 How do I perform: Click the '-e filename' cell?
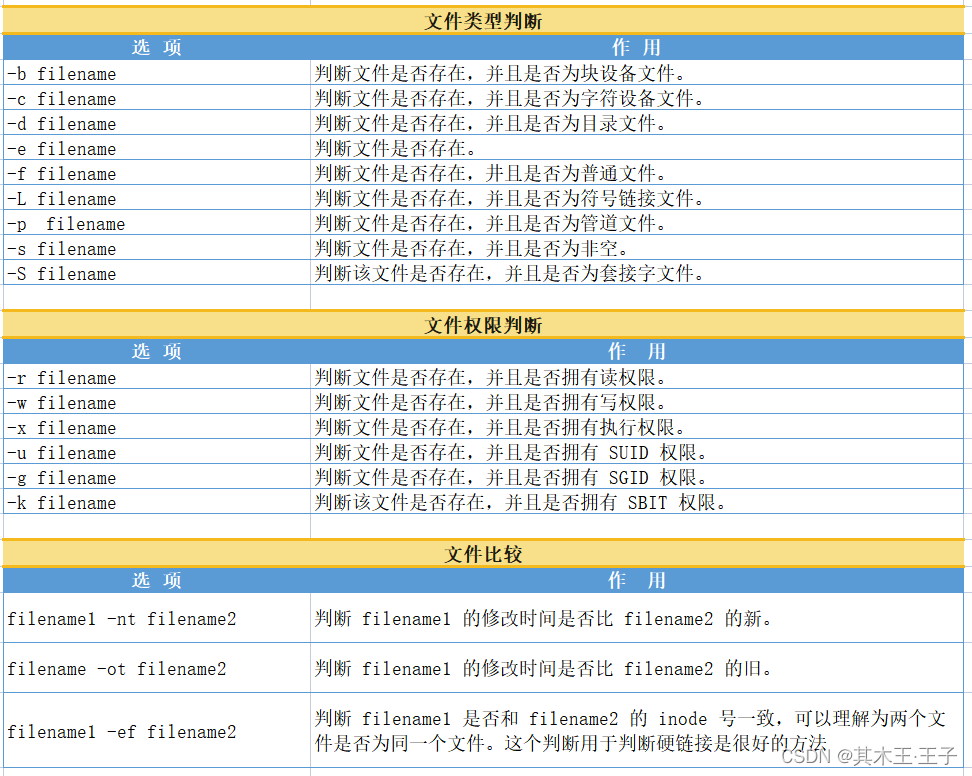(x=157, y=148)
